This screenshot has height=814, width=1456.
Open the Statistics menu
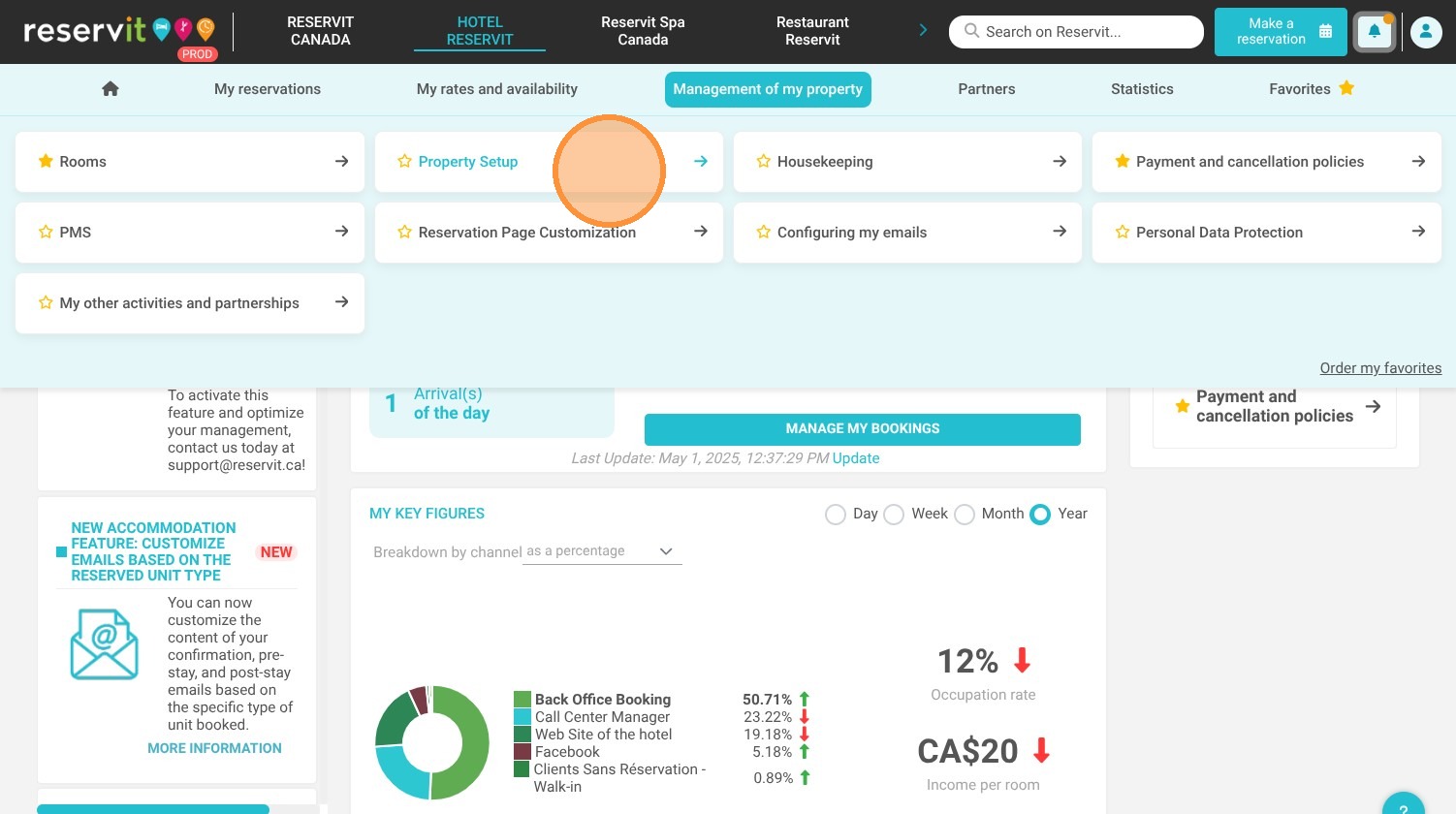(x=1142, y=89)
